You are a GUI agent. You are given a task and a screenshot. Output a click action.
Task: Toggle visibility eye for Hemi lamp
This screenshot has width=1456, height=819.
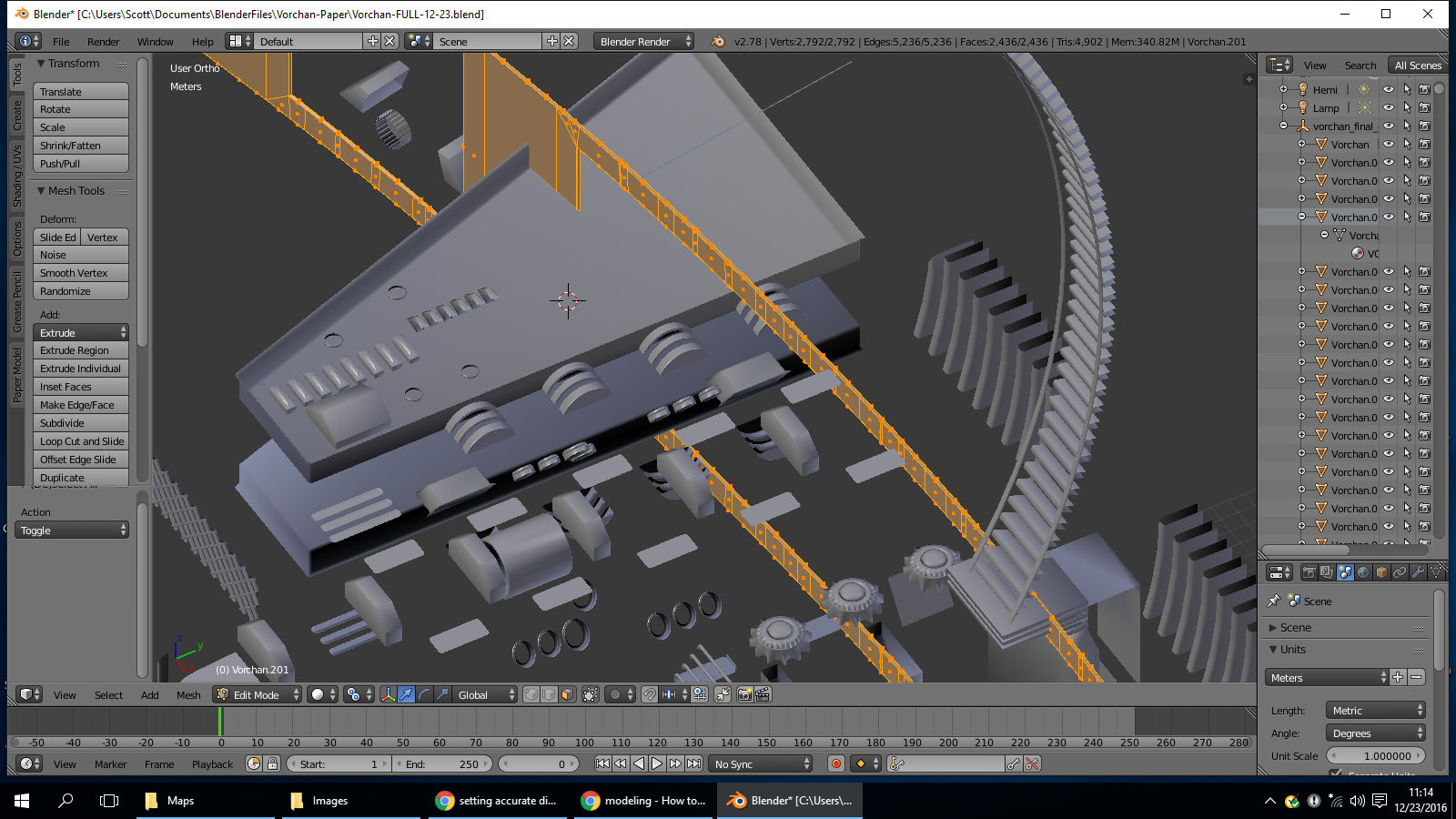[x=1389, y=89]
